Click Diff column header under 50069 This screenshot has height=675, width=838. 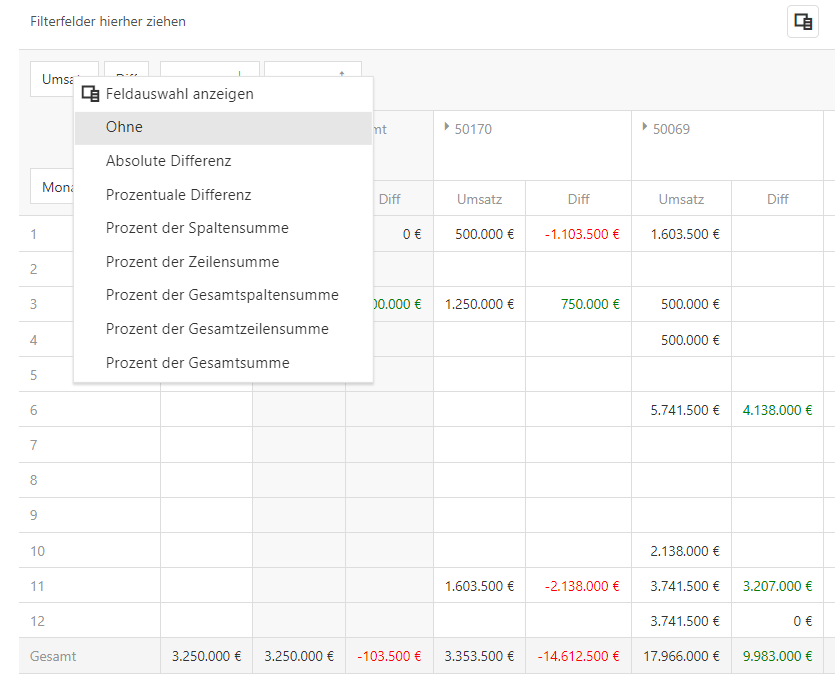click(777, 199)
